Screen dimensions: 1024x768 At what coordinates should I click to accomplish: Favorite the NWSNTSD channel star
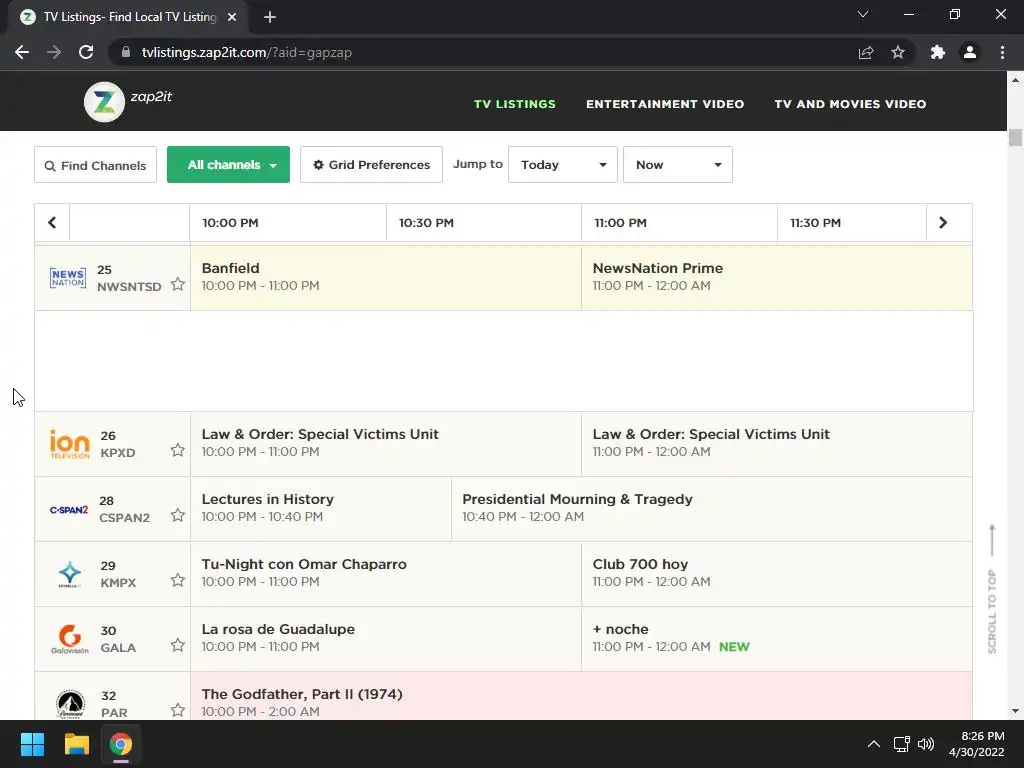(x=178, y=284)
